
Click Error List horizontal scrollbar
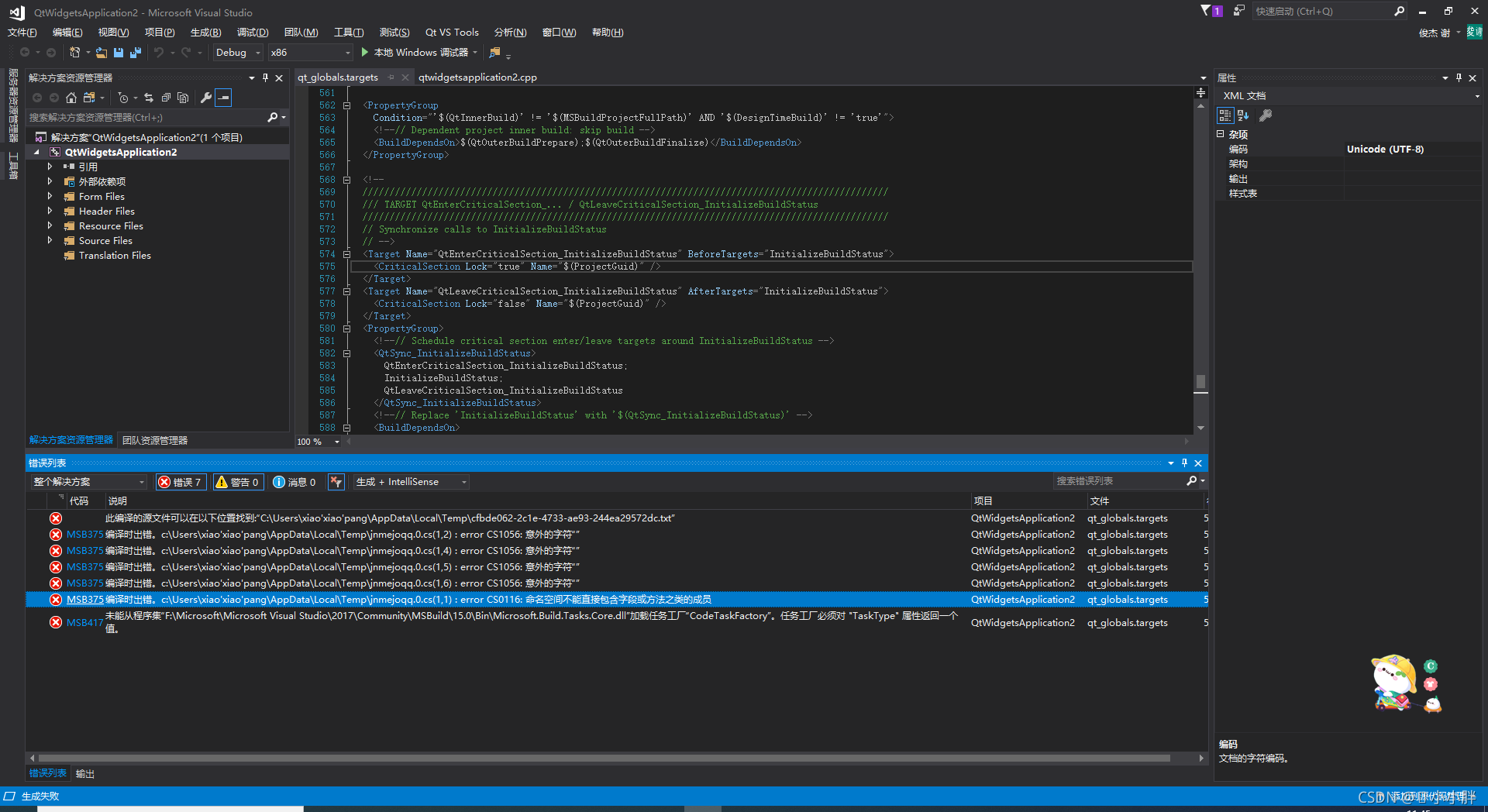[604, 759]
